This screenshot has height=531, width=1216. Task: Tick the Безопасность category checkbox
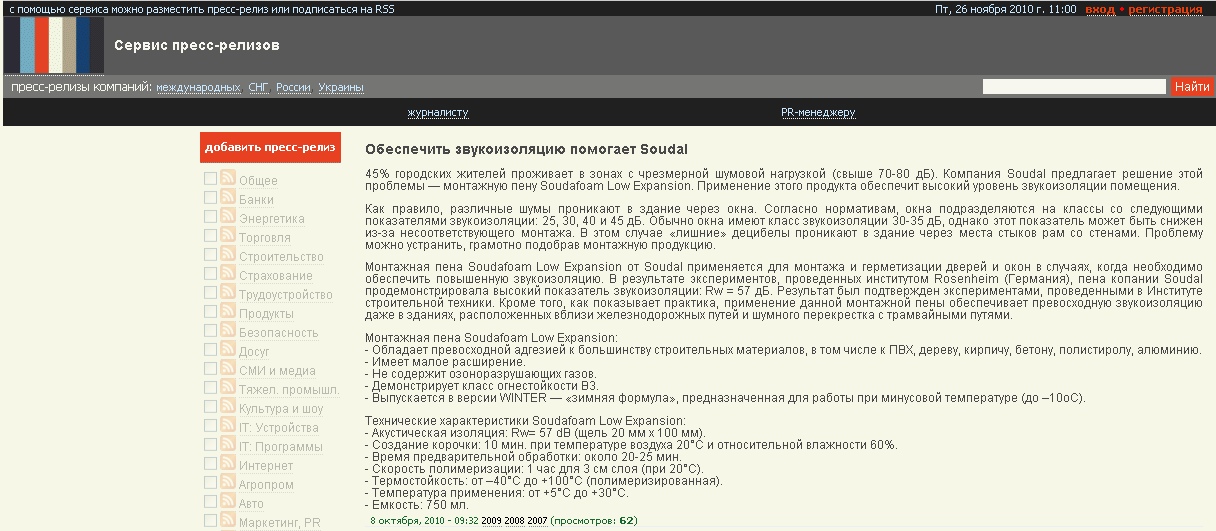(210, 331)
